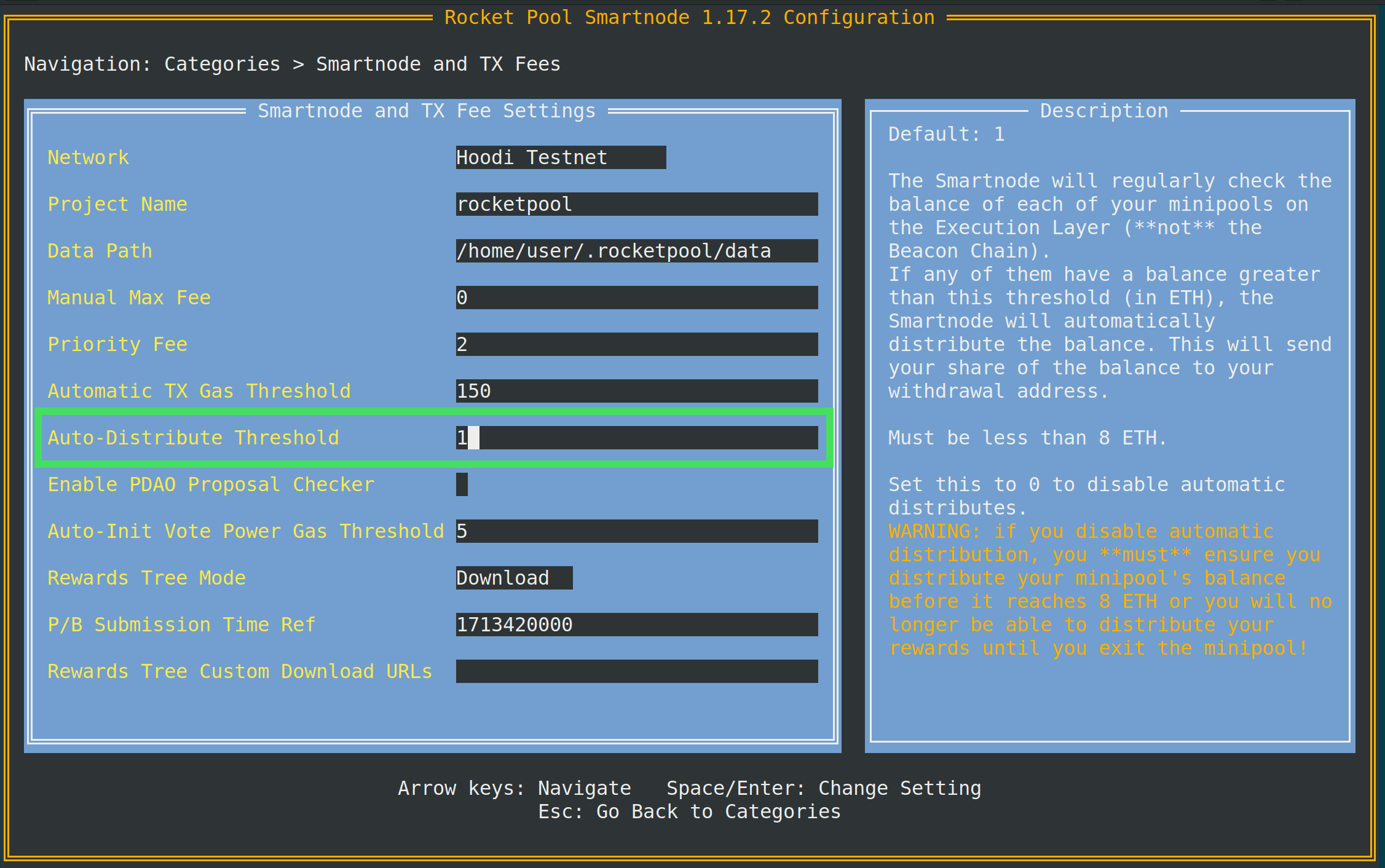Select the Manual Max Fee value field
Viewport: 1385px width, 868px height.
636,298
